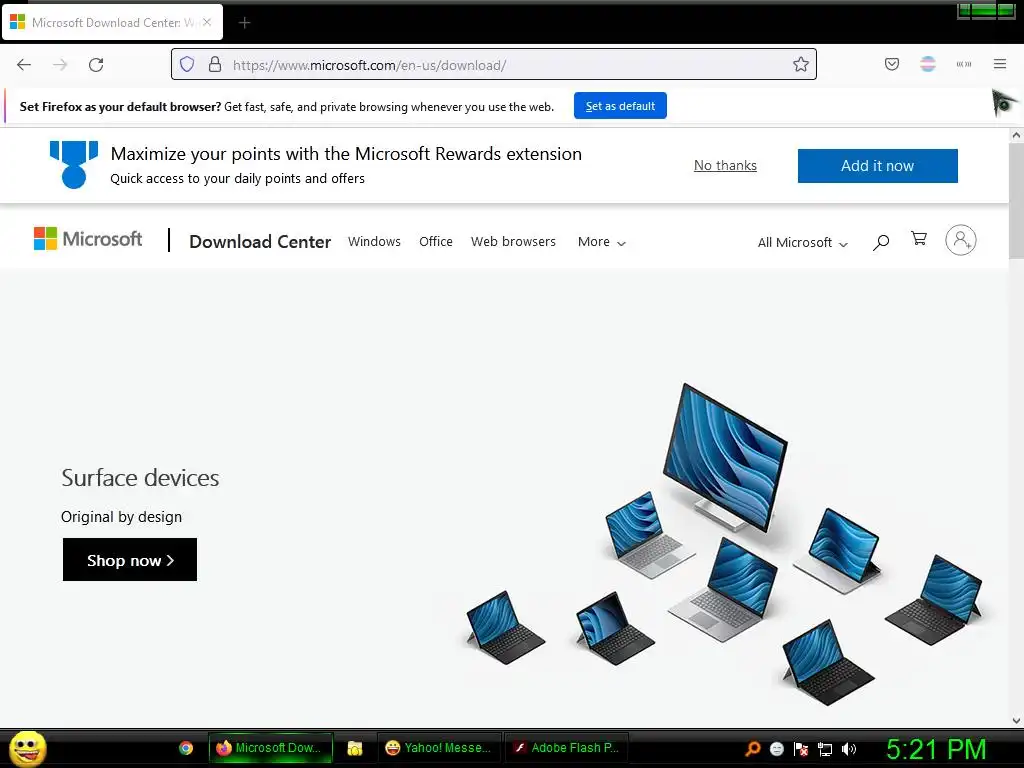Go back with the browser back arrow

[24, 65]
